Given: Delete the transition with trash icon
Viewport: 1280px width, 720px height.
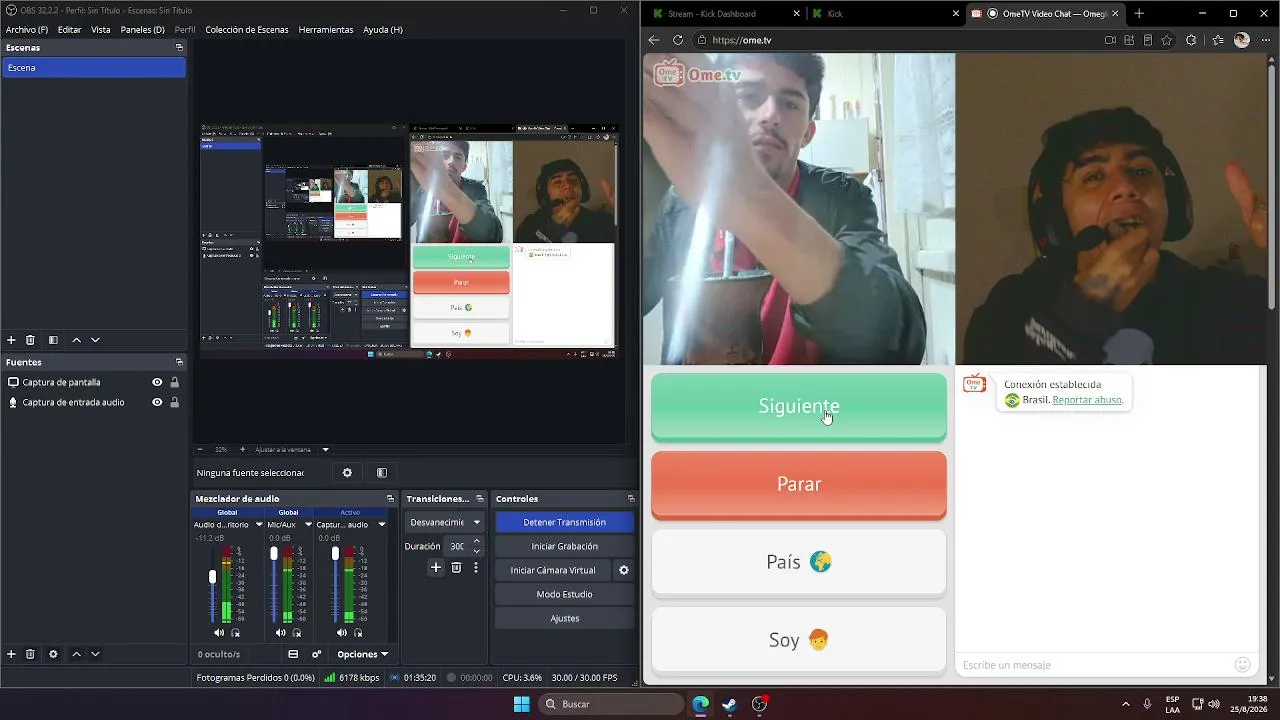Looking at the screenshot, I should 456,568.
